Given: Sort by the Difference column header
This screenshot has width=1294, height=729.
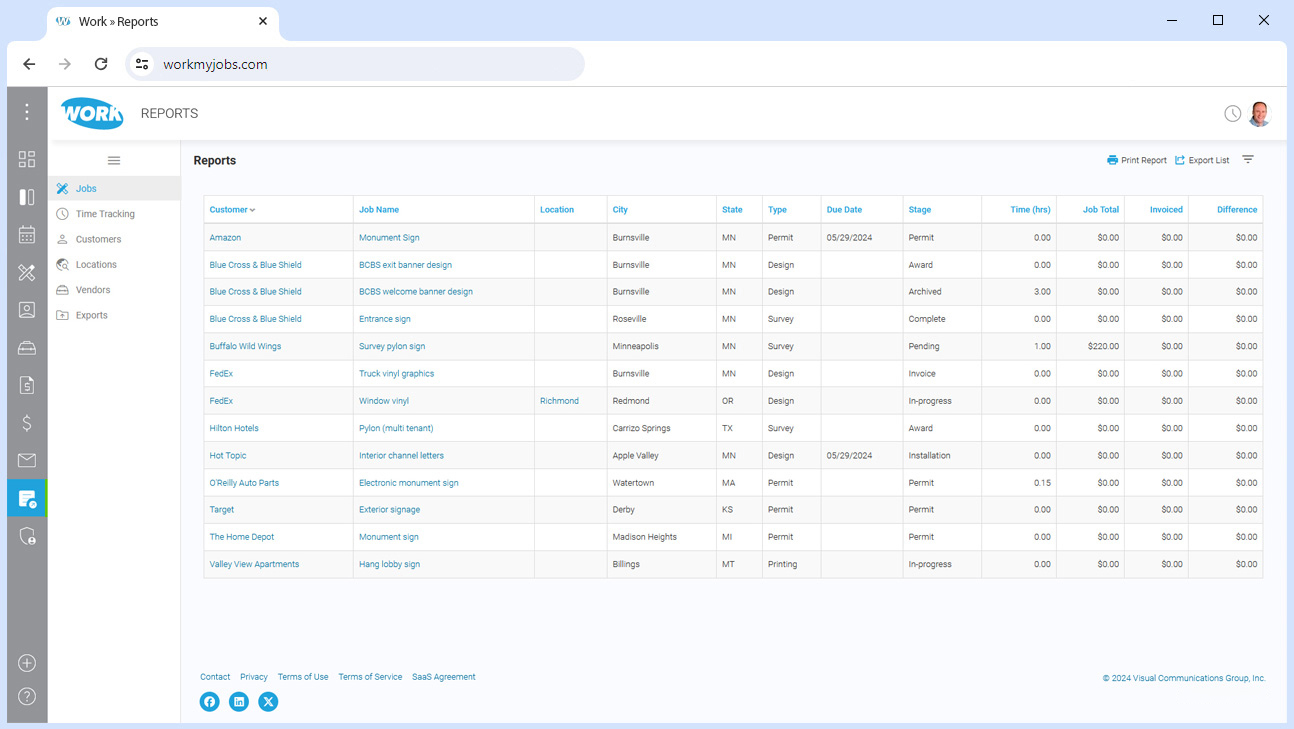Looking at the screenshot, I should (1237, 210).
